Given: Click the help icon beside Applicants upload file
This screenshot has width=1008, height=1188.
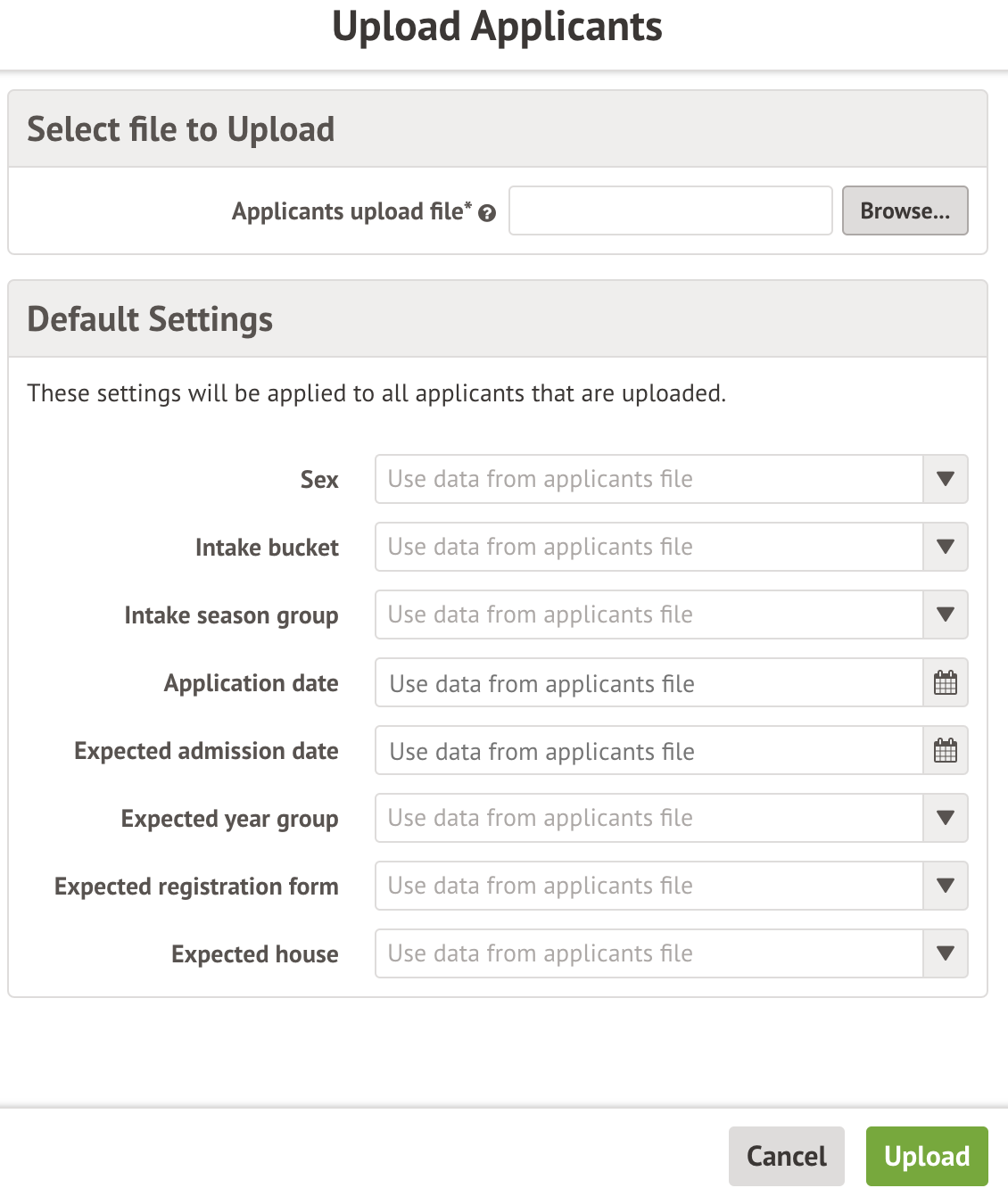Looking at the screenshot, I should click(x=487, y=213).
